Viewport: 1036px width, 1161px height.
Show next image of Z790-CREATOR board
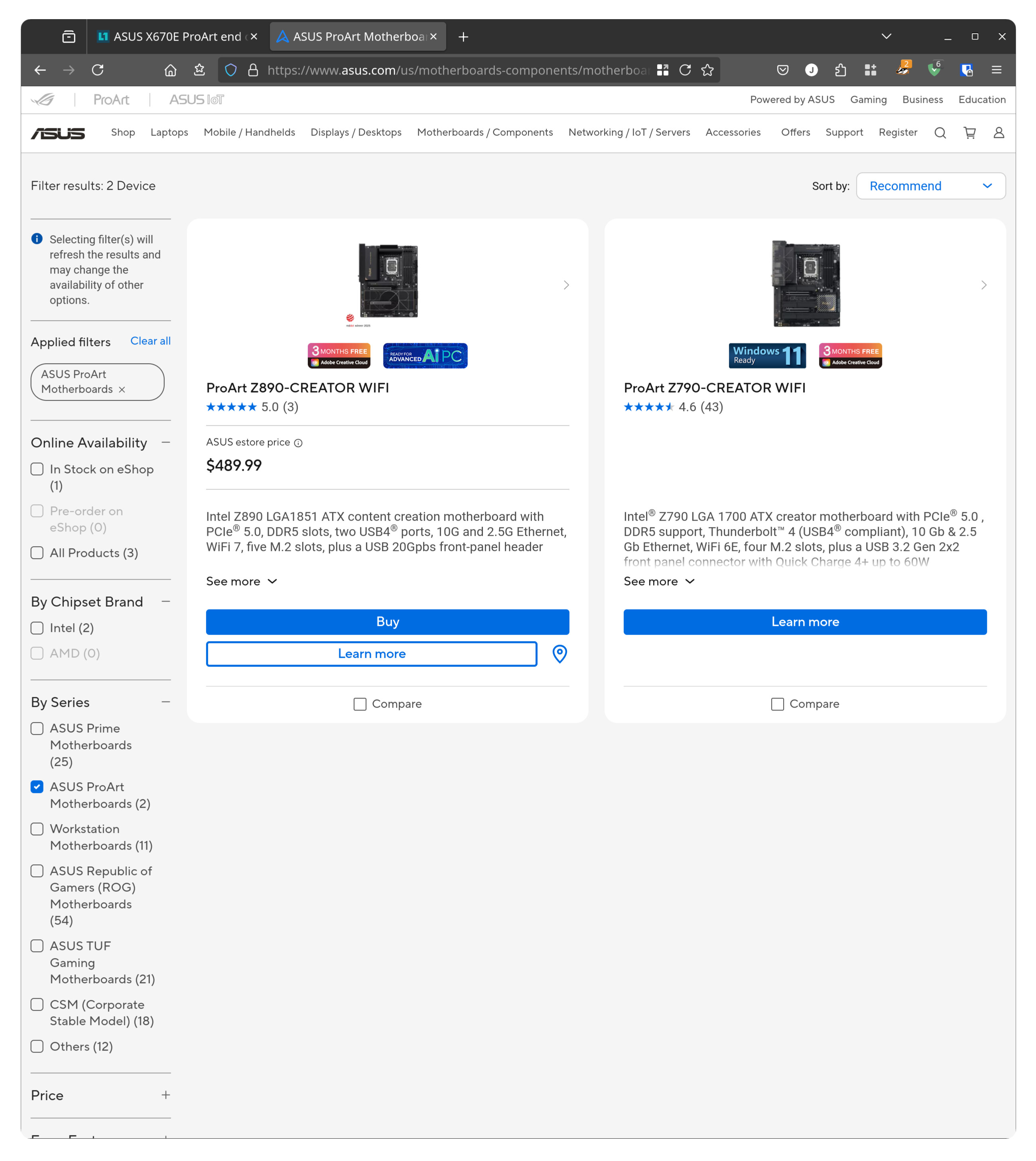(x=984, y=285)
